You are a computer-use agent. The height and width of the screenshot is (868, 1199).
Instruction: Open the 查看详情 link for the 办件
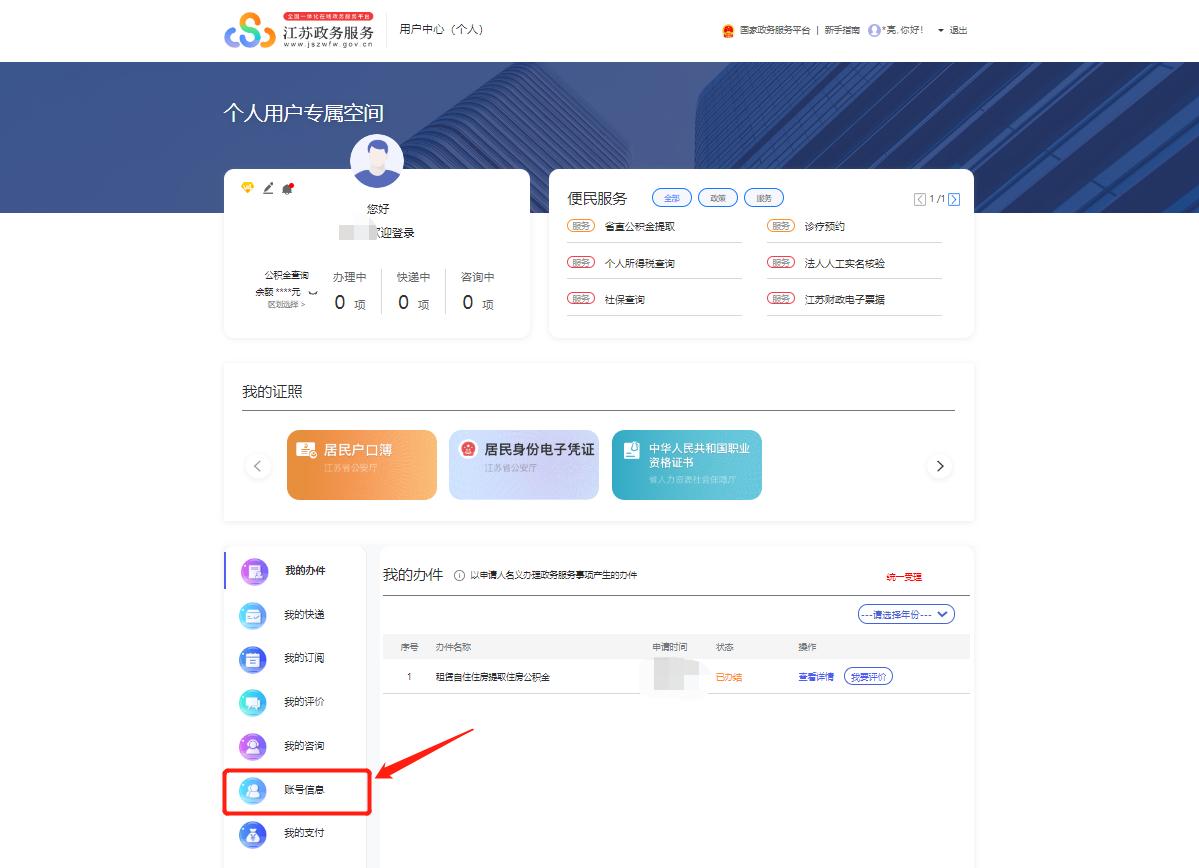[815, 677]
